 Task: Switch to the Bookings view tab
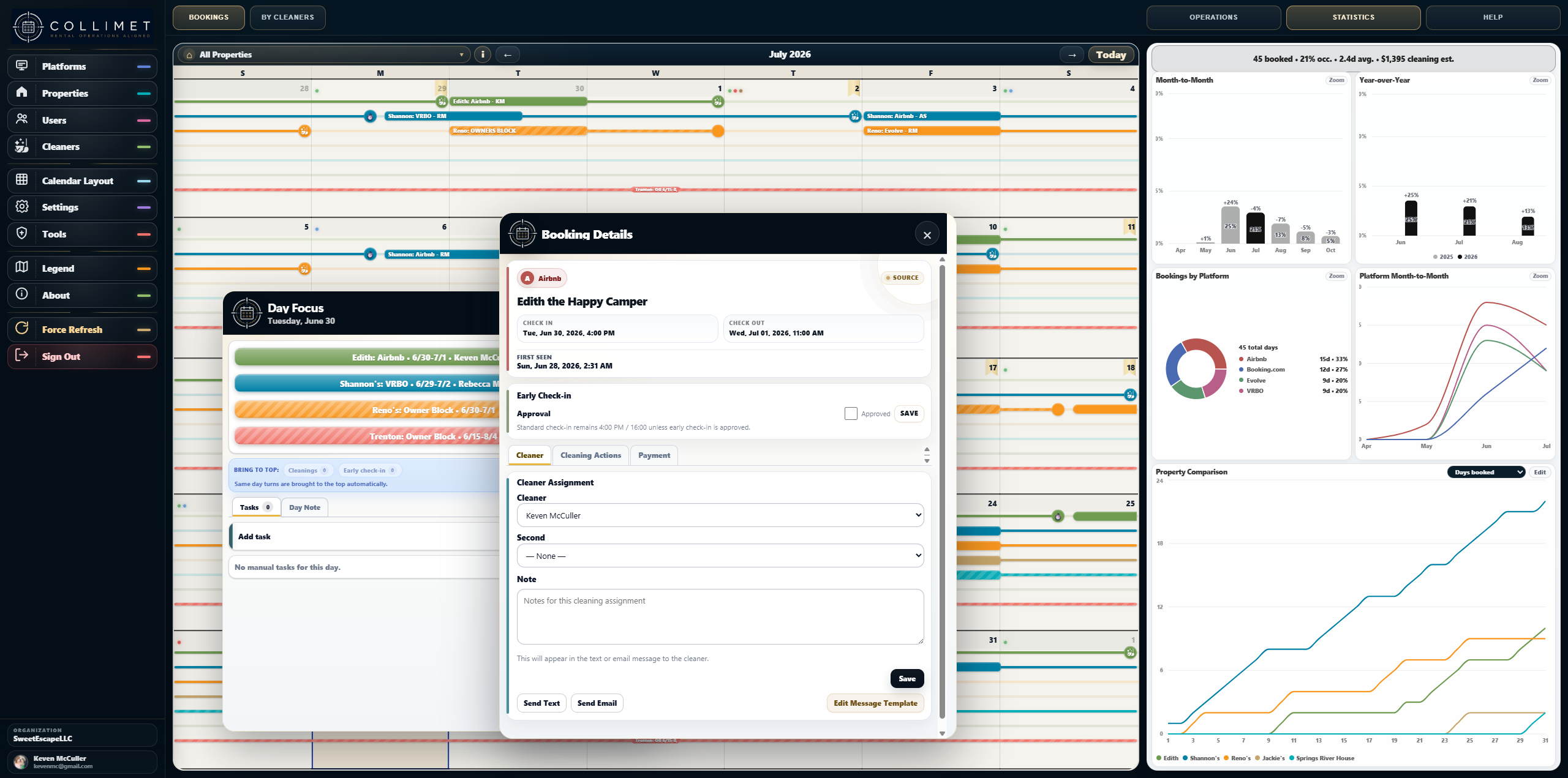209,18
